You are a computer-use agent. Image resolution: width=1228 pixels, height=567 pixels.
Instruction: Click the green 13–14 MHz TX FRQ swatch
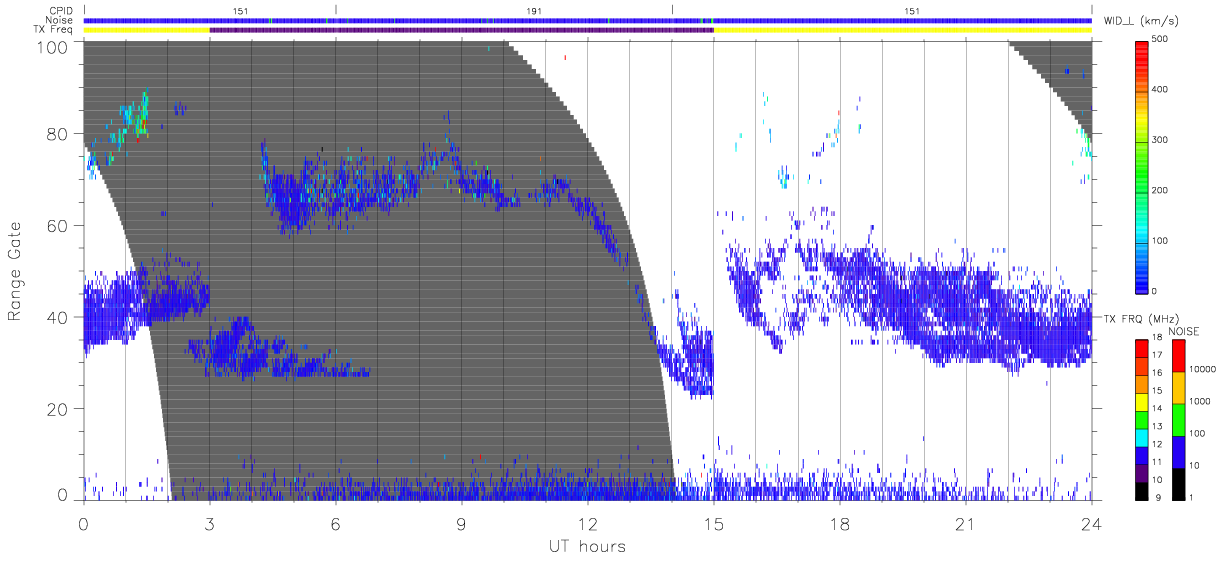[x=1142, y=420]
